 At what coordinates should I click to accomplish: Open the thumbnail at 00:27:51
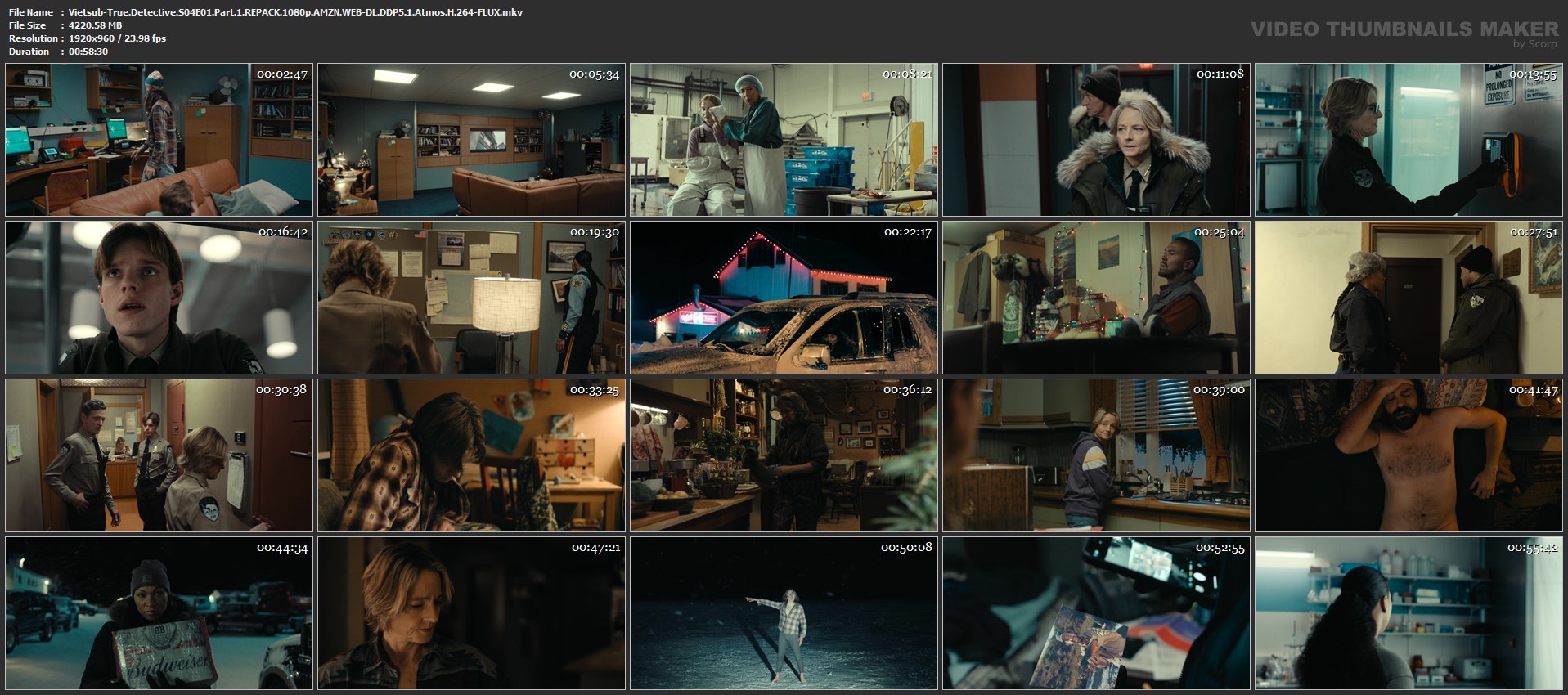(1409, 298)
